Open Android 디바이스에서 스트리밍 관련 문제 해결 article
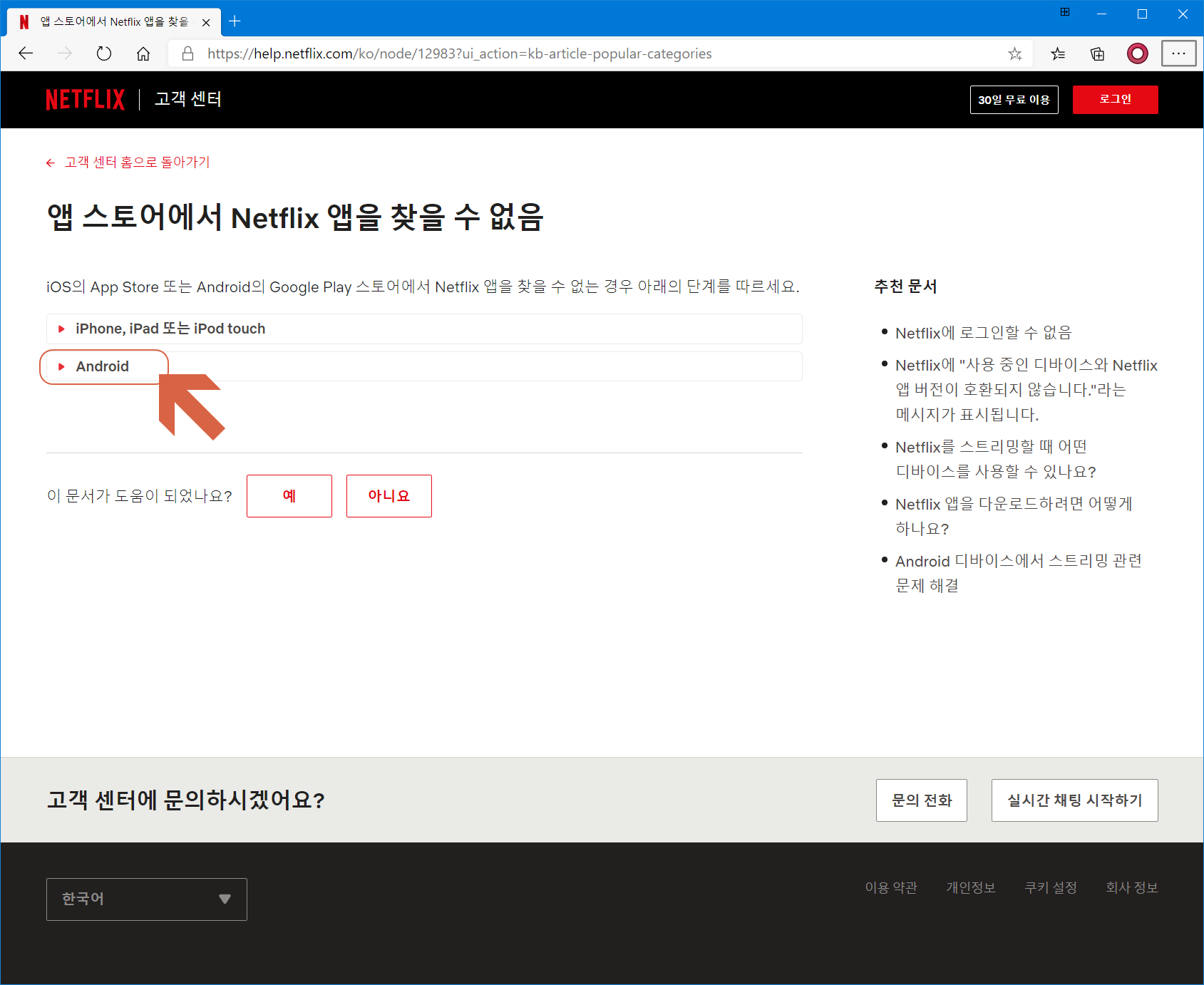 [x=1019, y=573]
